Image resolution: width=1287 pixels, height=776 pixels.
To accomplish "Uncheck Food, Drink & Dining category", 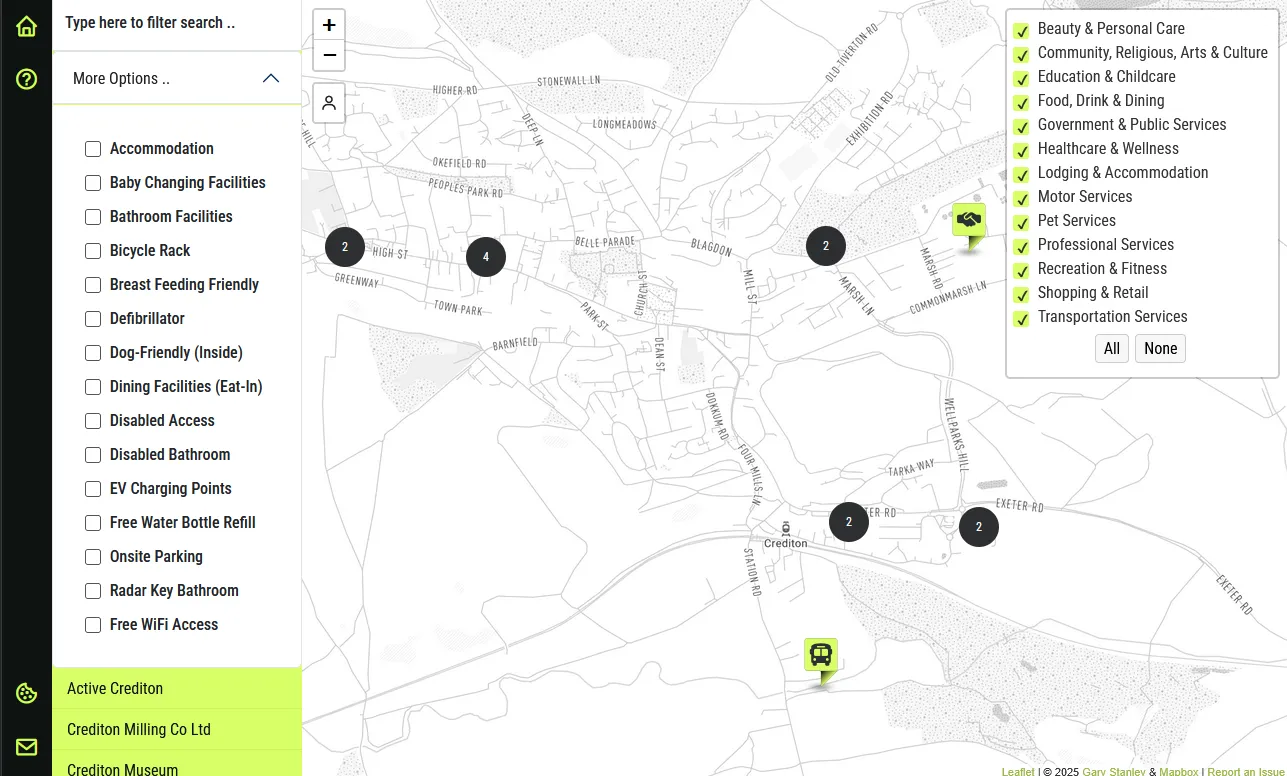I will [x=1021, y=102].
